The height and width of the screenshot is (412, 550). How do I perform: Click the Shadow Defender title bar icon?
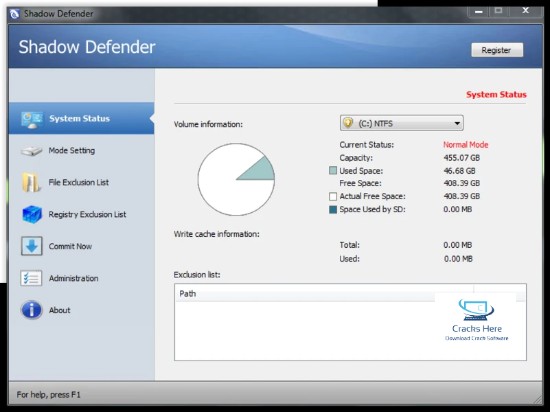(14, 14)
